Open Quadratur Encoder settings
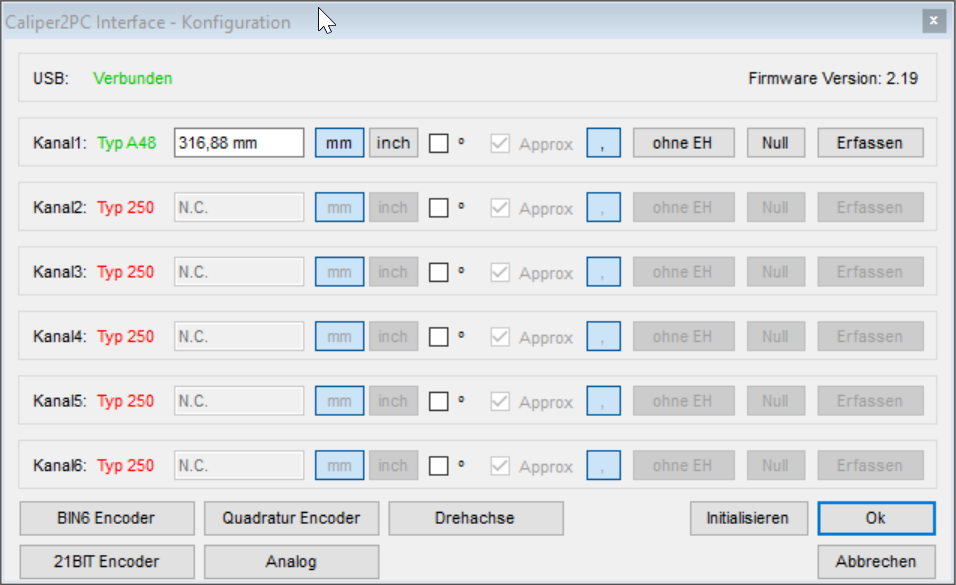The image size is (956, 585). click(x=291, y=518)
